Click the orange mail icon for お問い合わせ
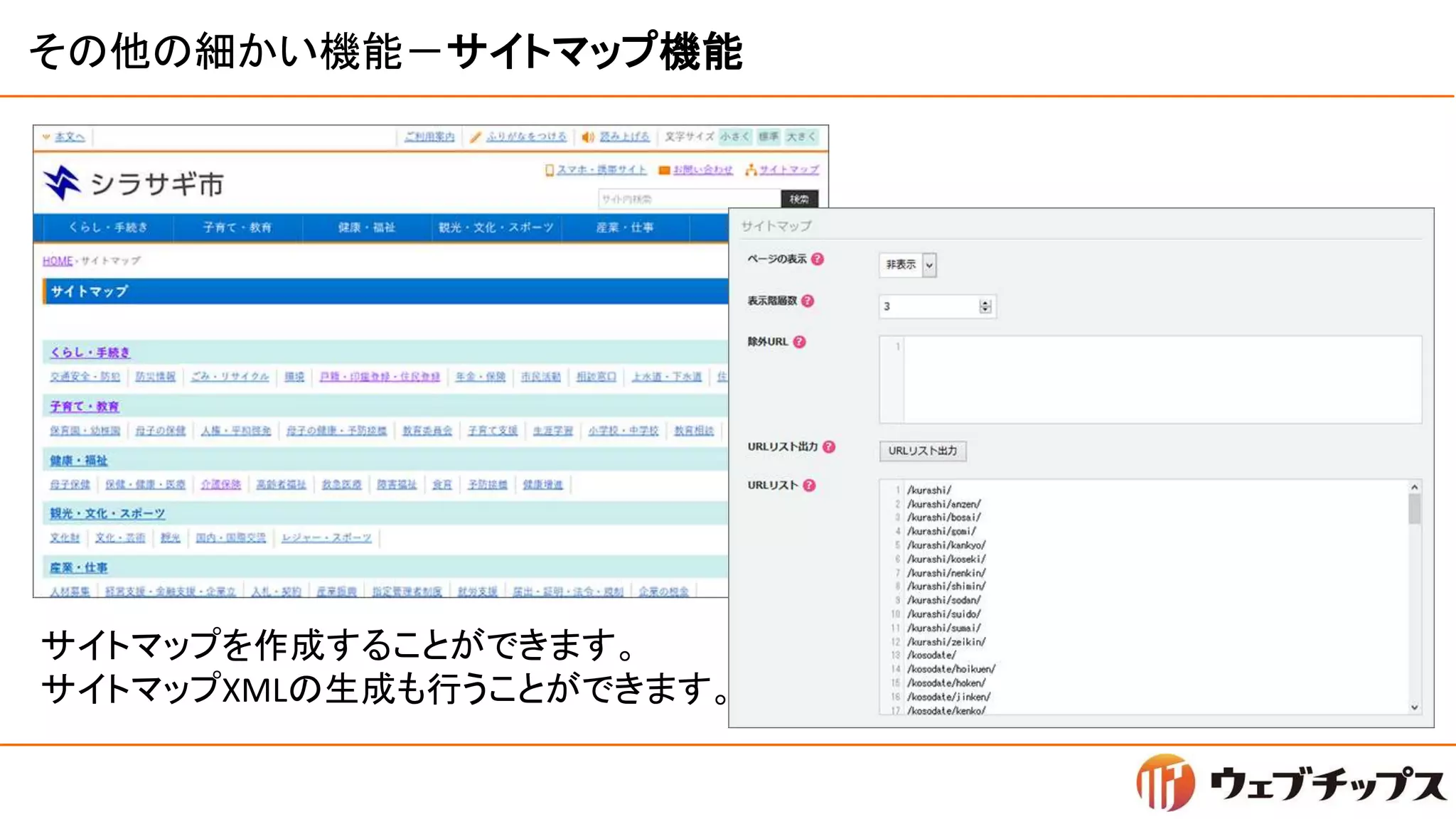This screenshot has width=1456, height=819. [664, 170]
